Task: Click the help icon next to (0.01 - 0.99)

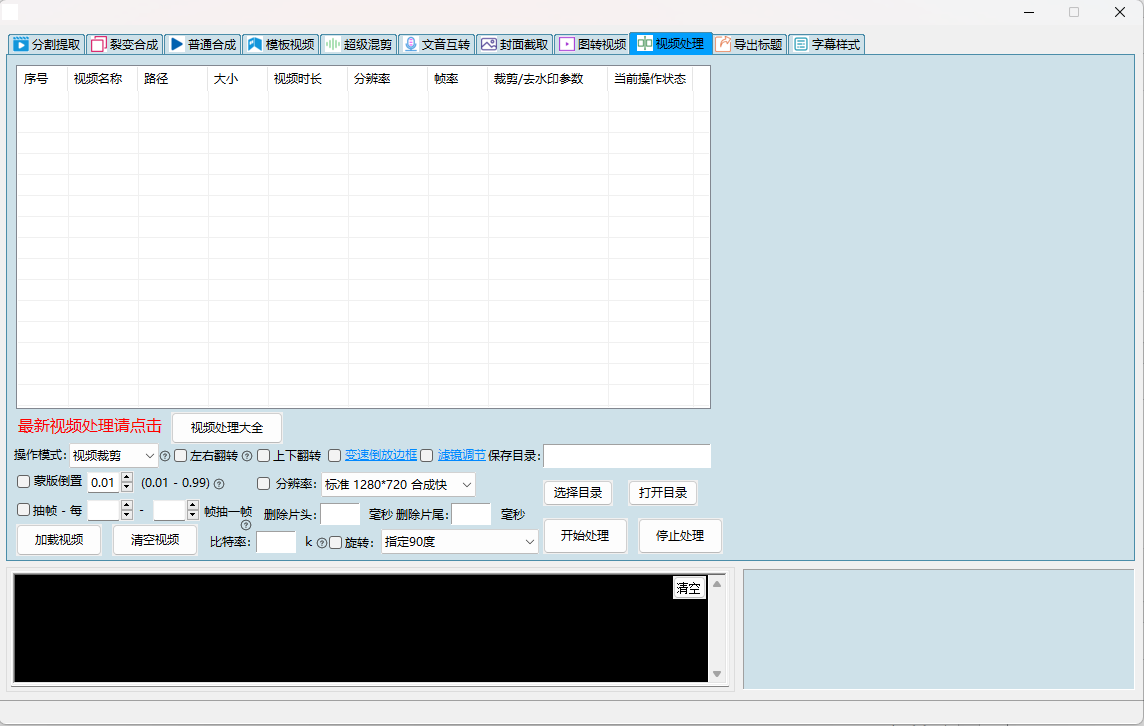Action: tap(219, 484)
